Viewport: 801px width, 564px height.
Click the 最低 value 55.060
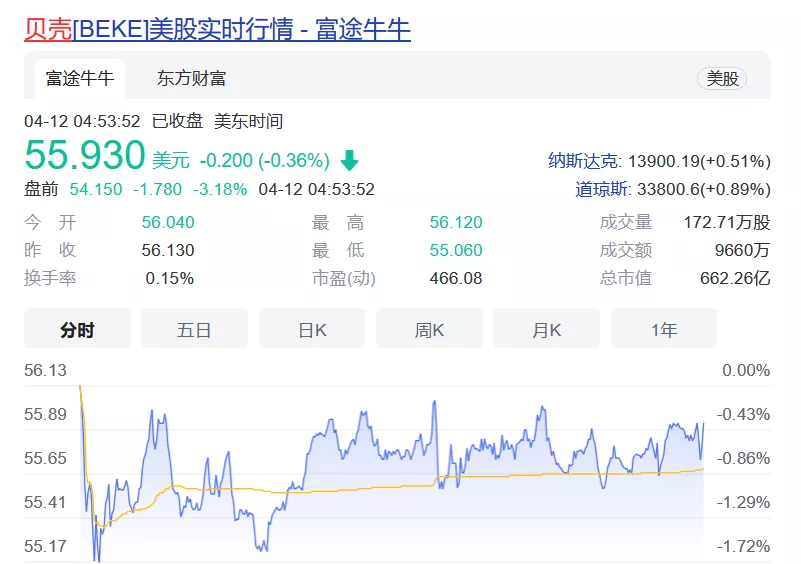pyautogui.click(x=456, y=250)
